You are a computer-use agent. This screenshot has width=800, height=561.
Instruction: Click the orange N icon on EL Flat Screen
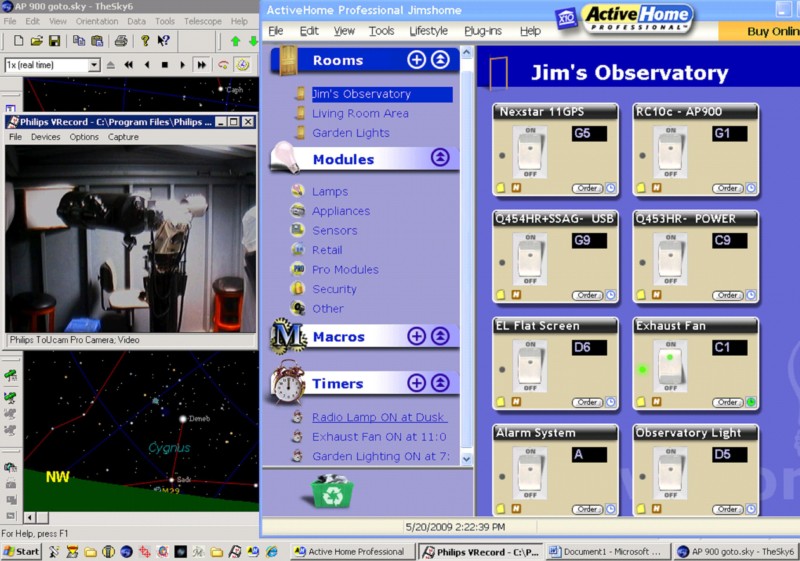[x=516, y=402]
